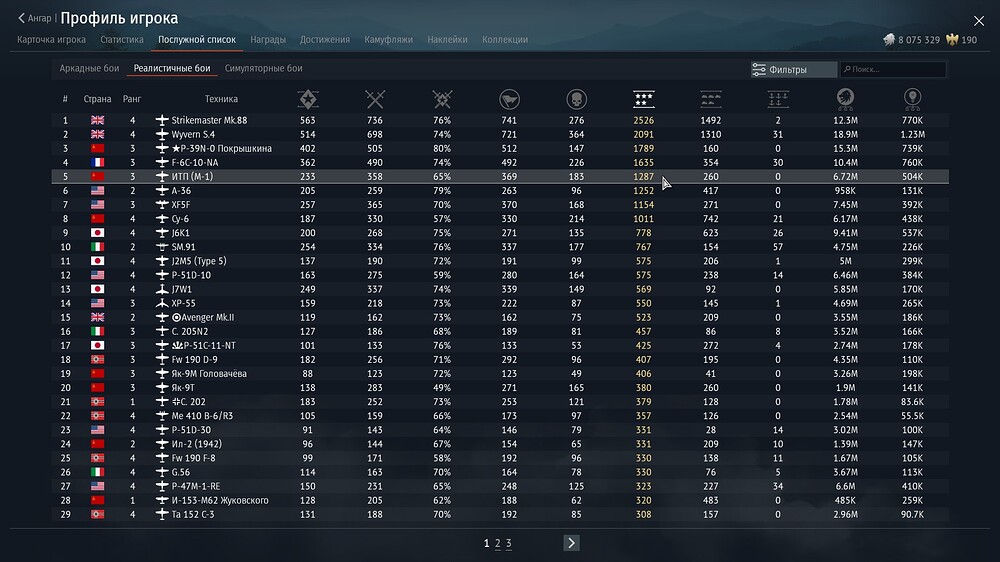
Task: Go to page 2 of the list
Action: click(497, 543)
